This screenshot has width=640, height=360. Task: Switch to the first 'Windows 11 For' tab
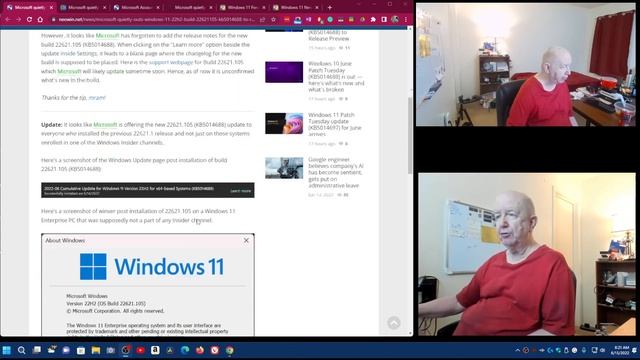242,7
